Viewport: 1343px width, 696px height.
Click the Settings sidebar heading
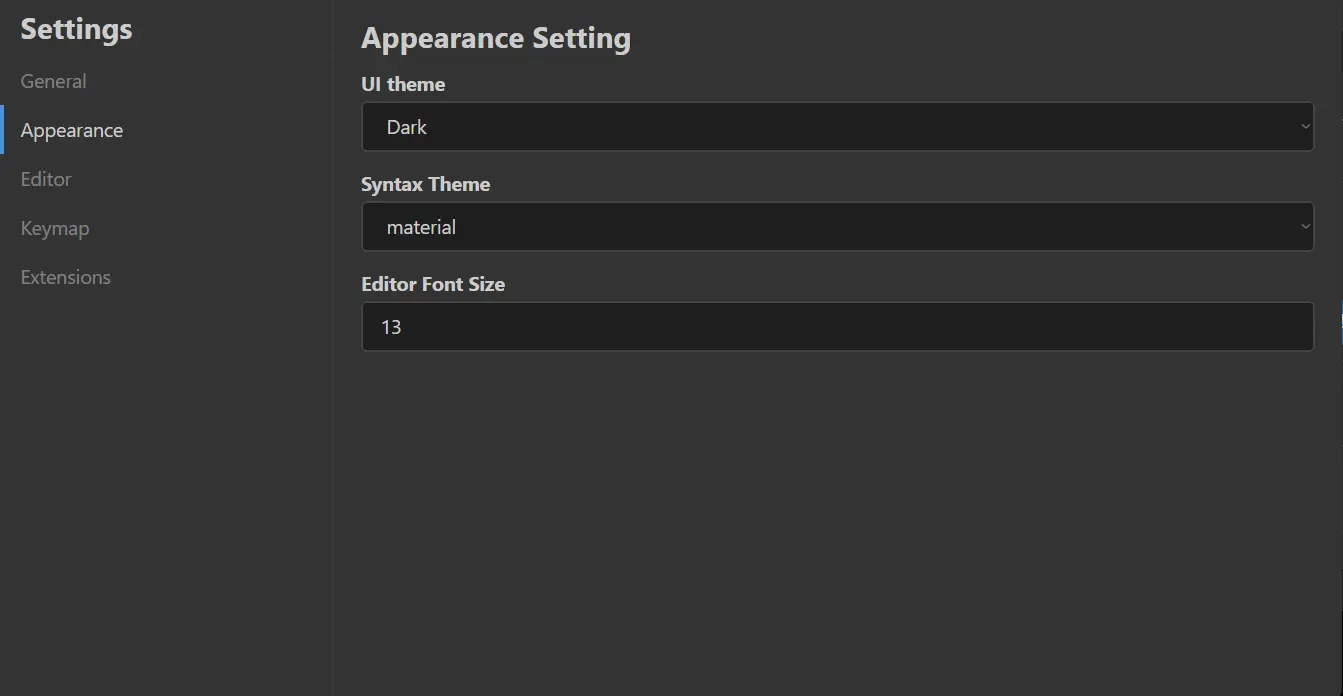coord(75,29)
